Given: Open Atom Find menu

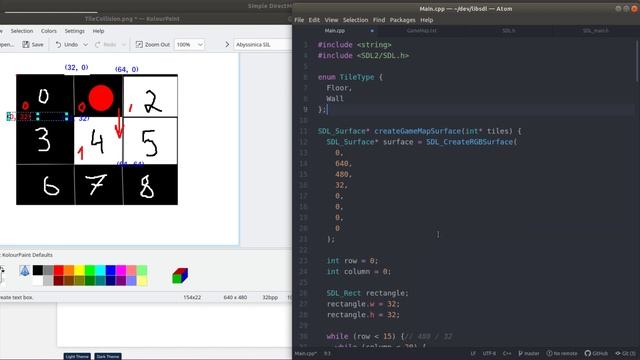Looking at the screenshot, I should (379, 20).
